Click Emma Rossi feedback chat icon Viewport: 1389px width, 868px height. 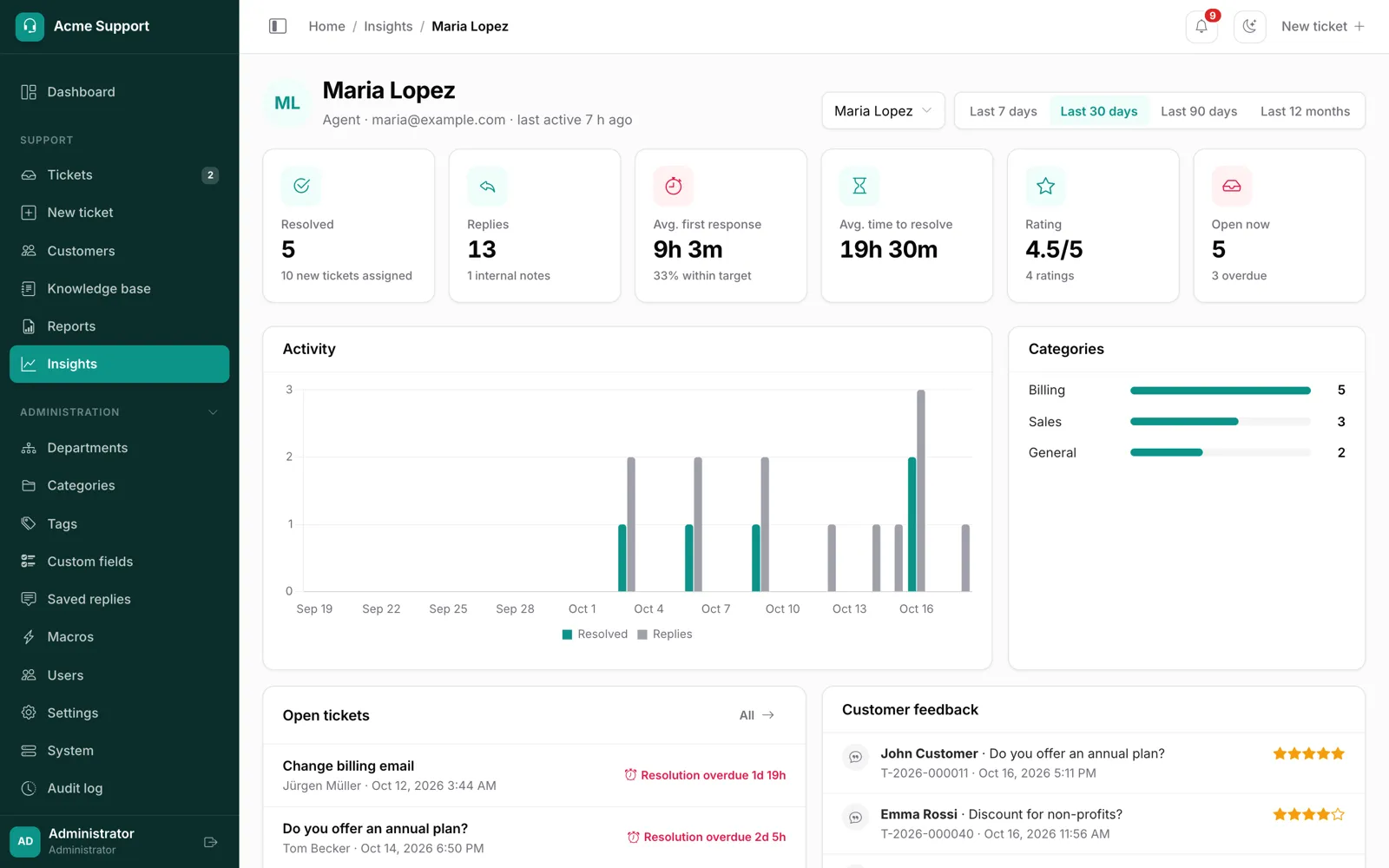click(855, 818)
